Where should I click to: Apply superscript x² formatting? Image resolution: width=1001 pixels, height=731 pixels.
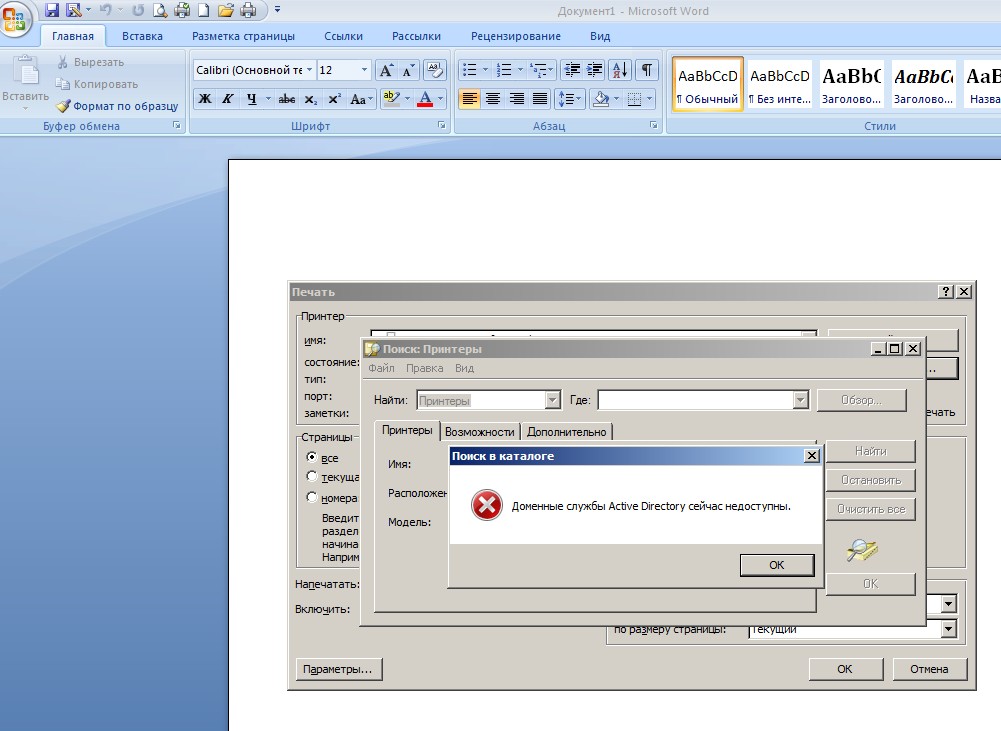coord(334,99)
